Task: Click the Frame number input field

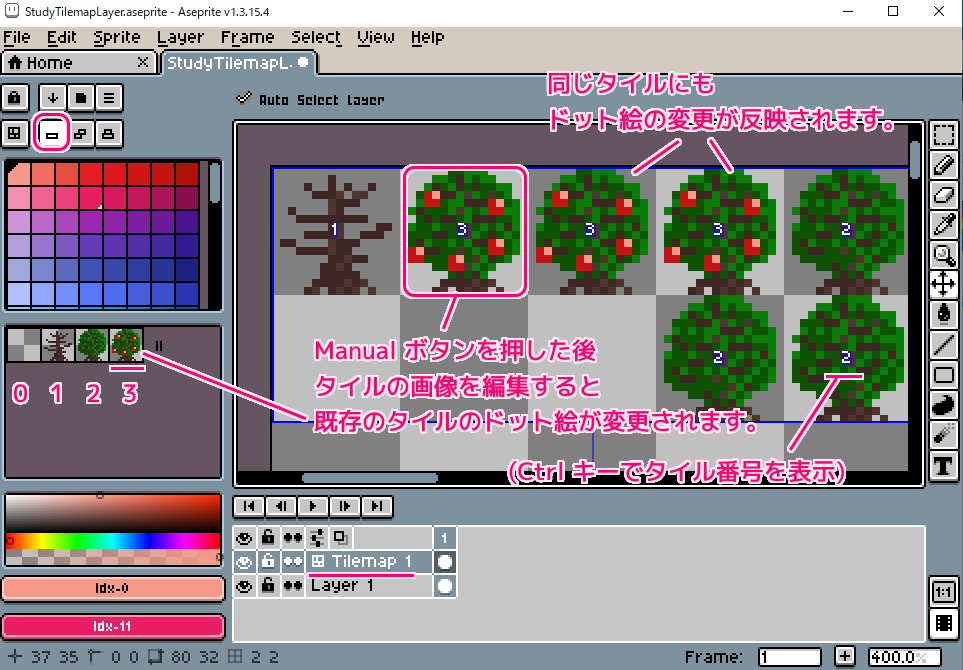Action: (x=790, y=657)
